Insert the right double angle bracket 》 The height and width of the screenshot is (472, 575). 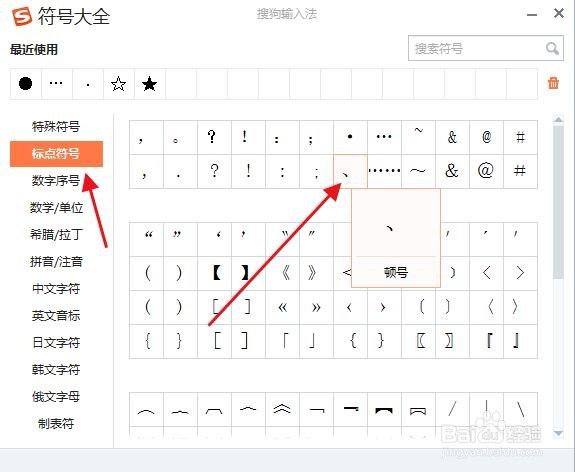(x=316, y=273)
